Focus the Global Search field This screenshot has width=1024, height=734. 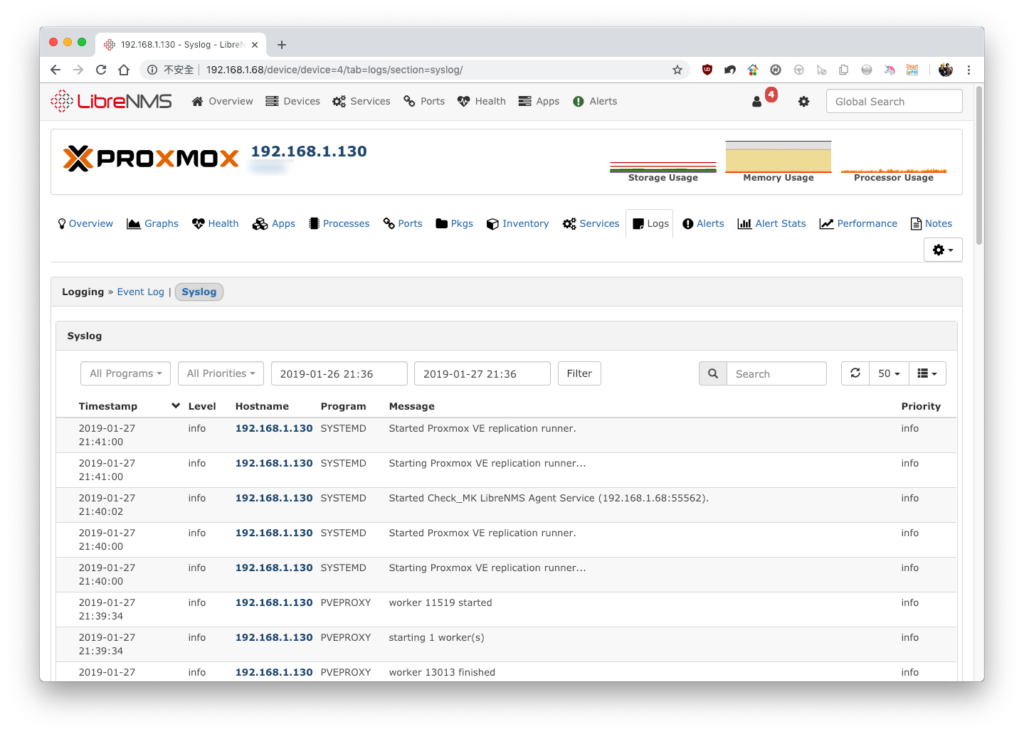click(x=894, y=101)
